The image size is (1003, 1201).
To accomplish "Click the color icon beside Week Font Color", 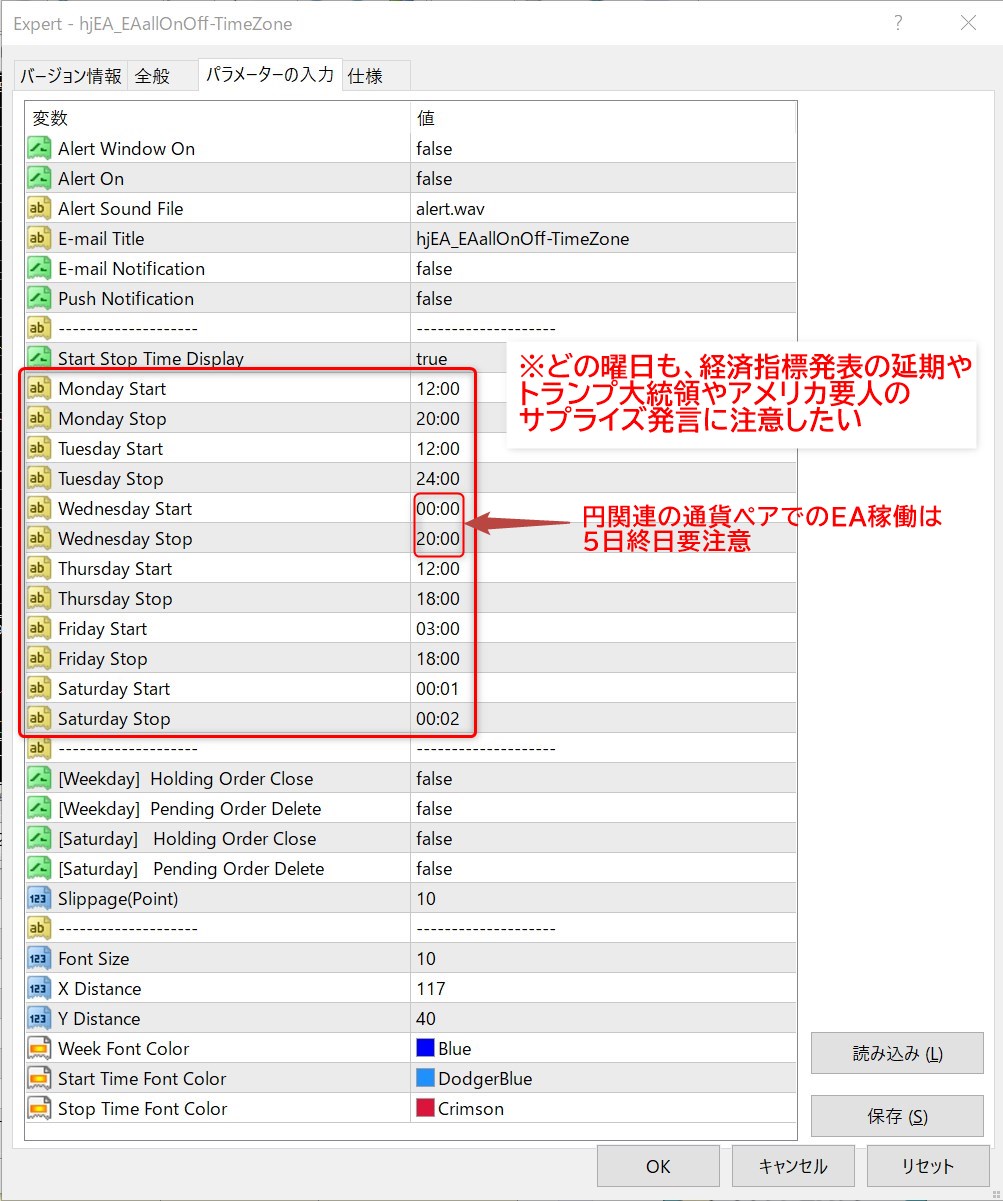I will [39, 1049].
